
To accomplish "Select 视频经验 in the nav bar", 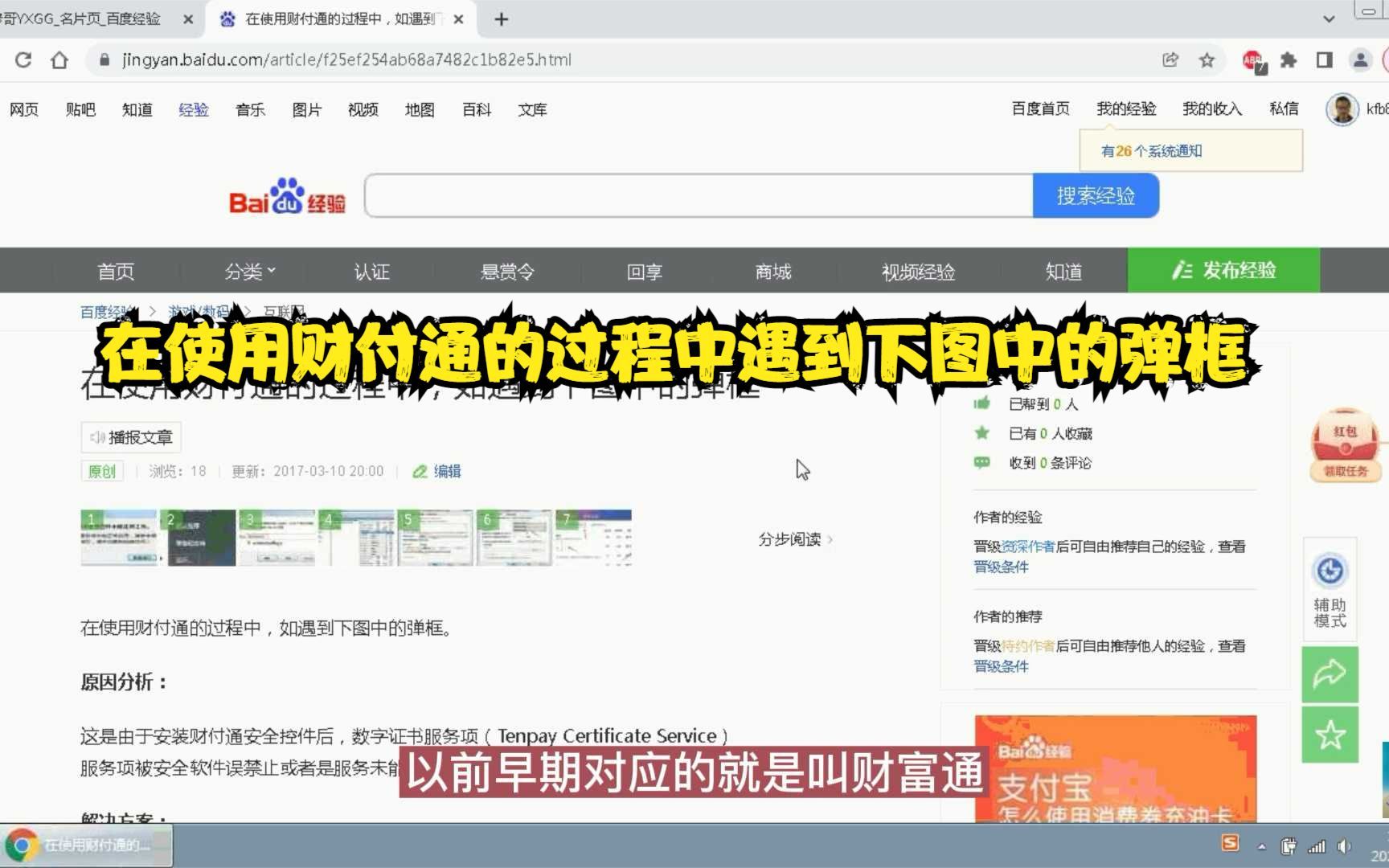I will (x=918, y=272).
